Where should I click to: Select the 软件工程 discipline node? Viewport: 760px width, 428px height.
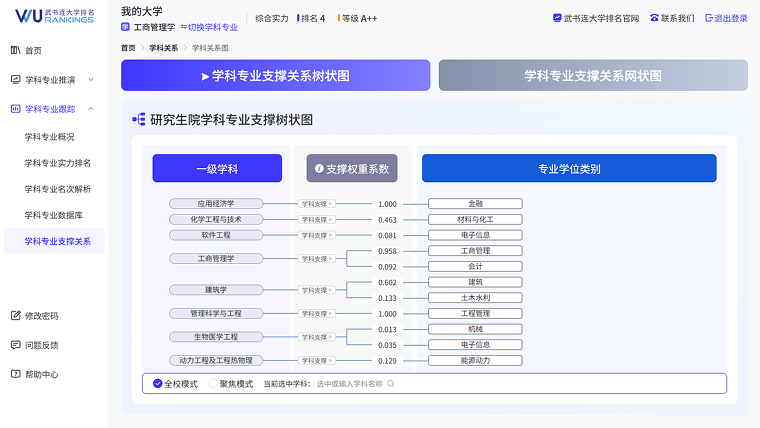click(x=216, y=235)
